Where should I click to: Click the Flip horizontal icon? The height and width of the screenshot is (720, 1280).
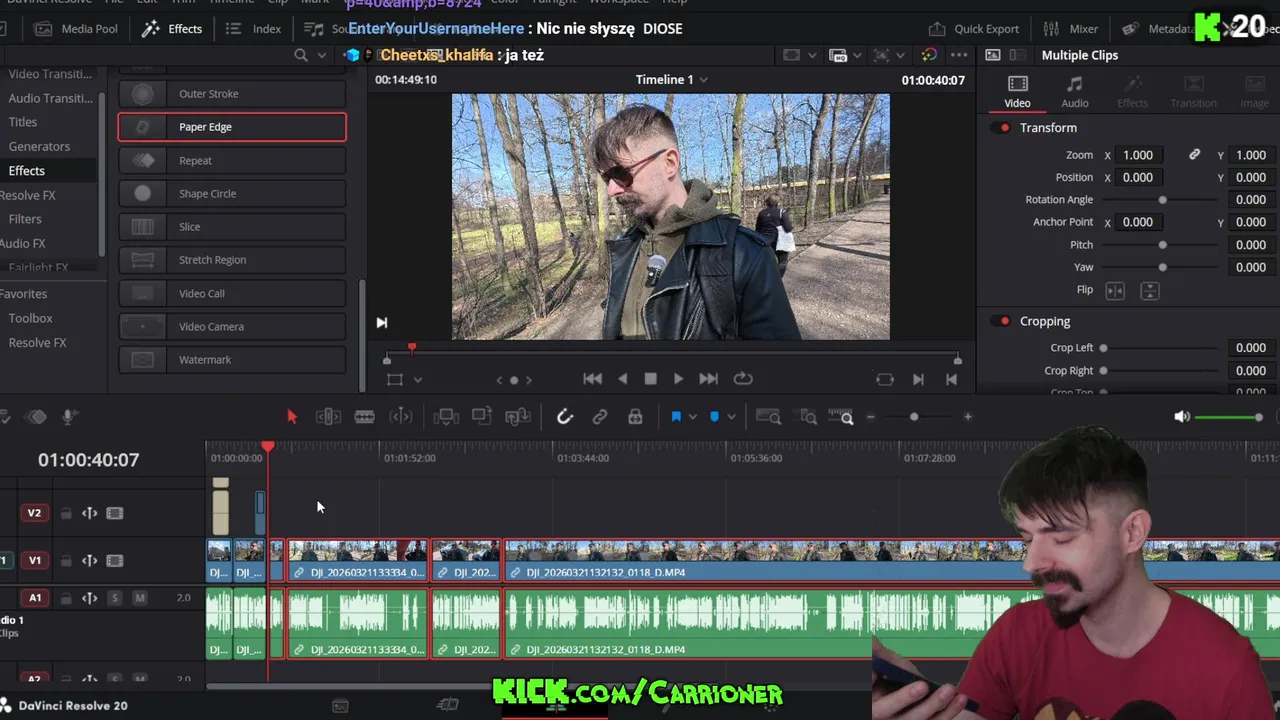[x=1115, y=290]
